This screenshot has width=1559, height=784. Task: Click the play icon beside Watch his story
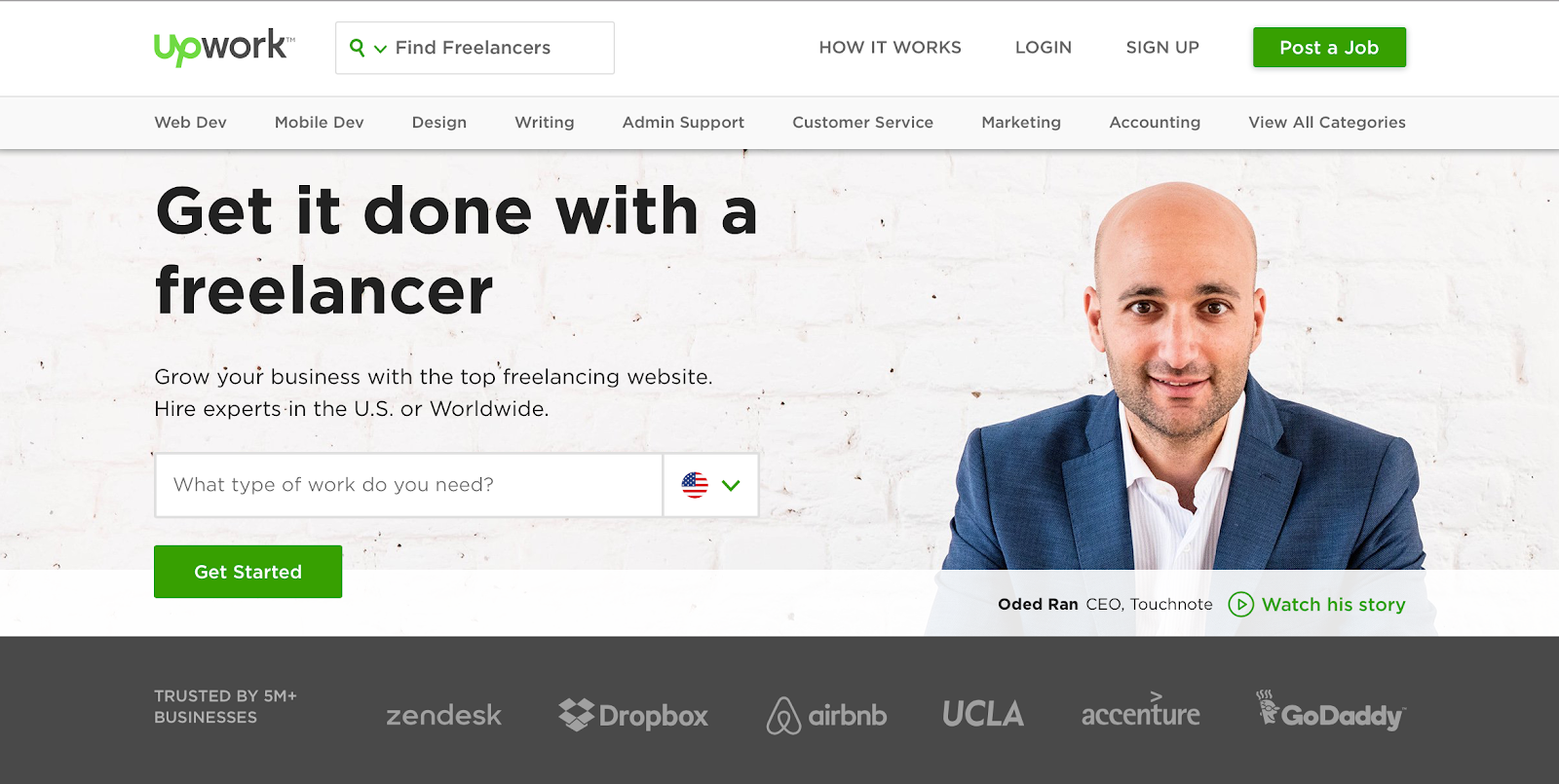(1240, 605)
